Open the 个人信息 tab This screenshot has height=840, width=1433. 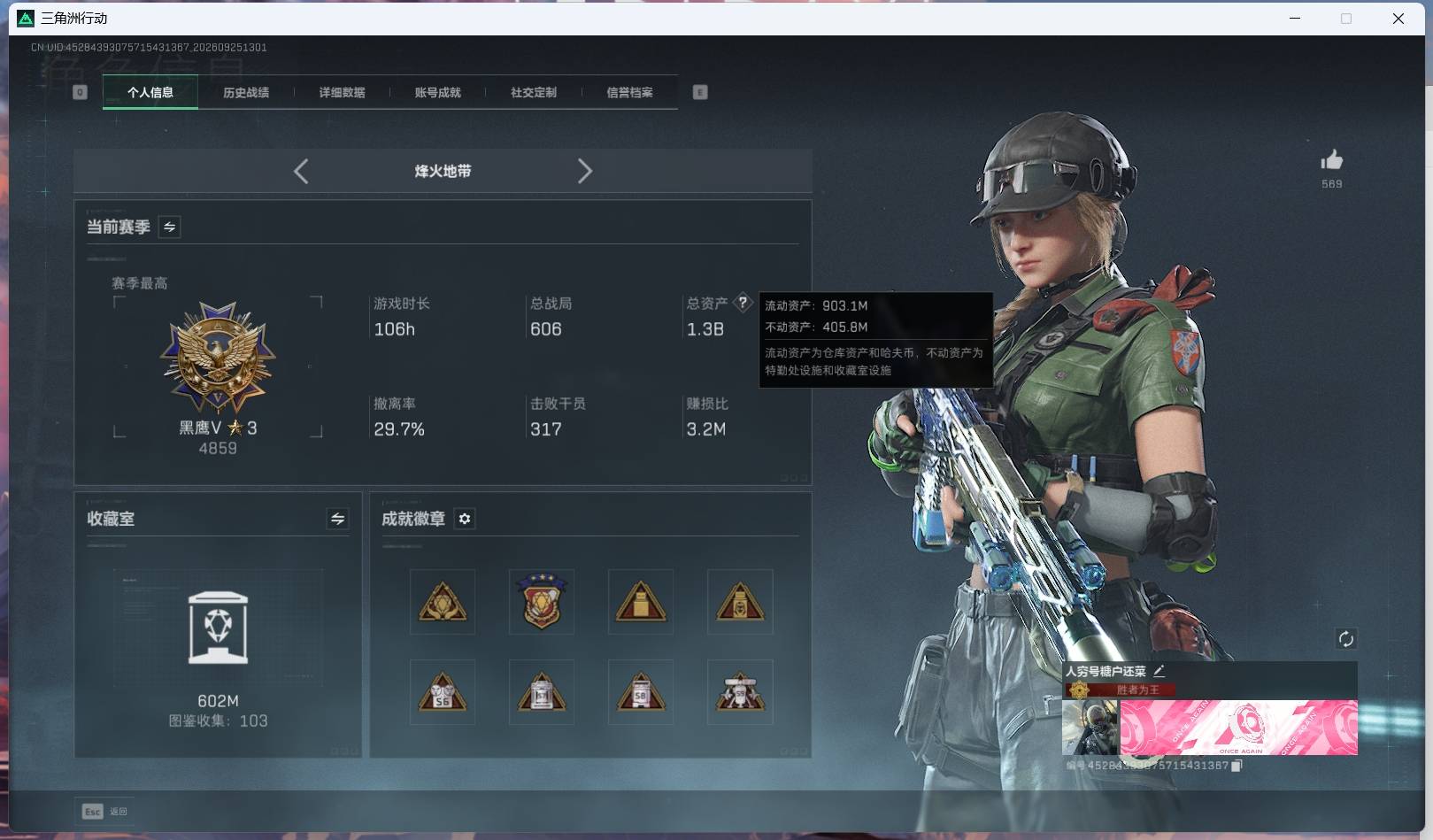(150, 92)
